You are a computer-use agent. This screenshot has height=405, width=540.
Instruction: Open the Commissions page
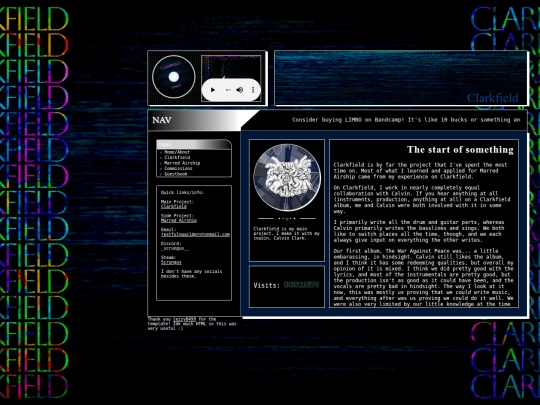pos(178,168)
